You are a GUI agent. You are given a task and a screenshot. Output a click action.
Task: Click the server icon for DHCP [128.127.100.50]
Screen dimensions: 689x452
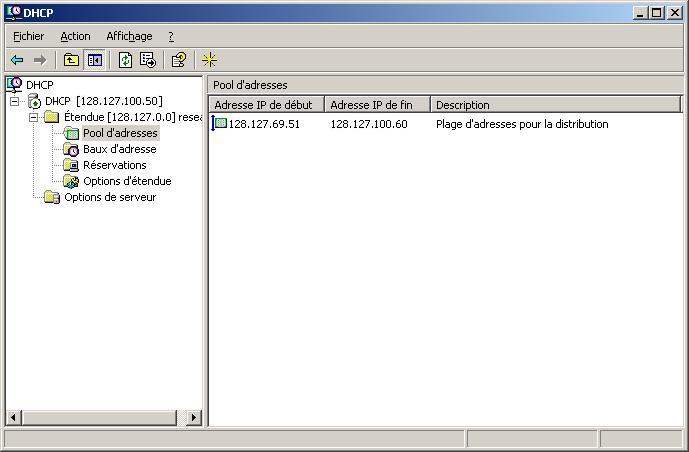(x=34, y=101)
